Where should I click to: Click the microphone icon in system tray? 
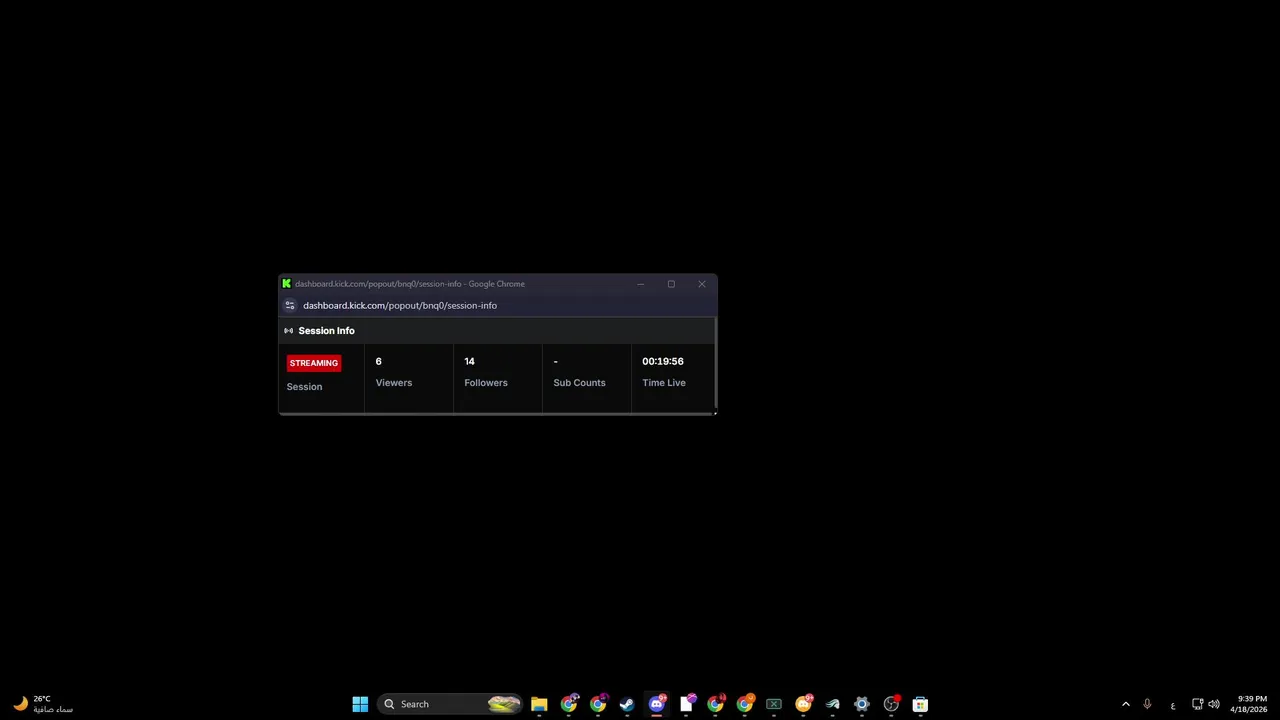tap(1147, 704)
